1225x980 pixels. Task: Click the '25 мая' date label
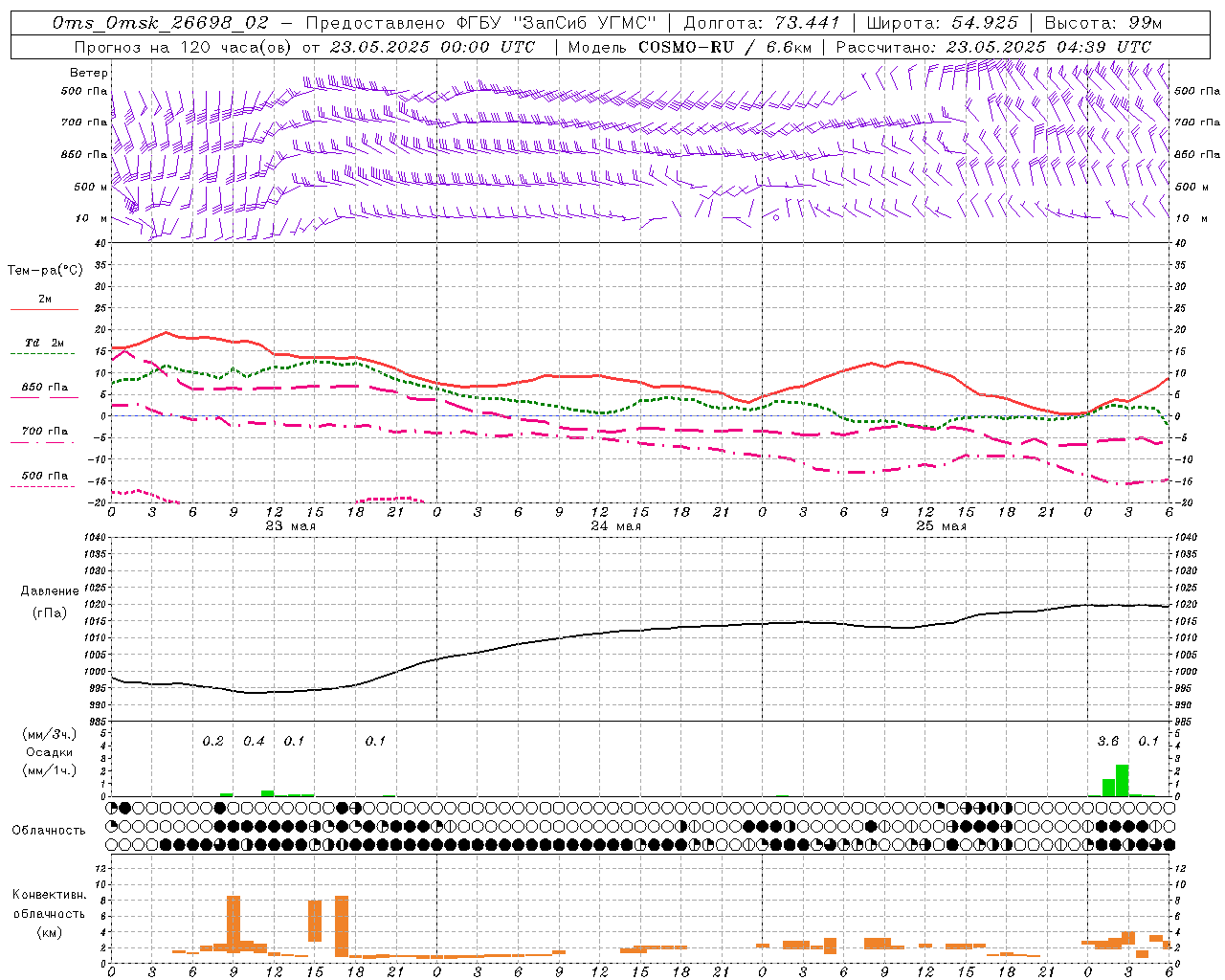coord(941,526)
